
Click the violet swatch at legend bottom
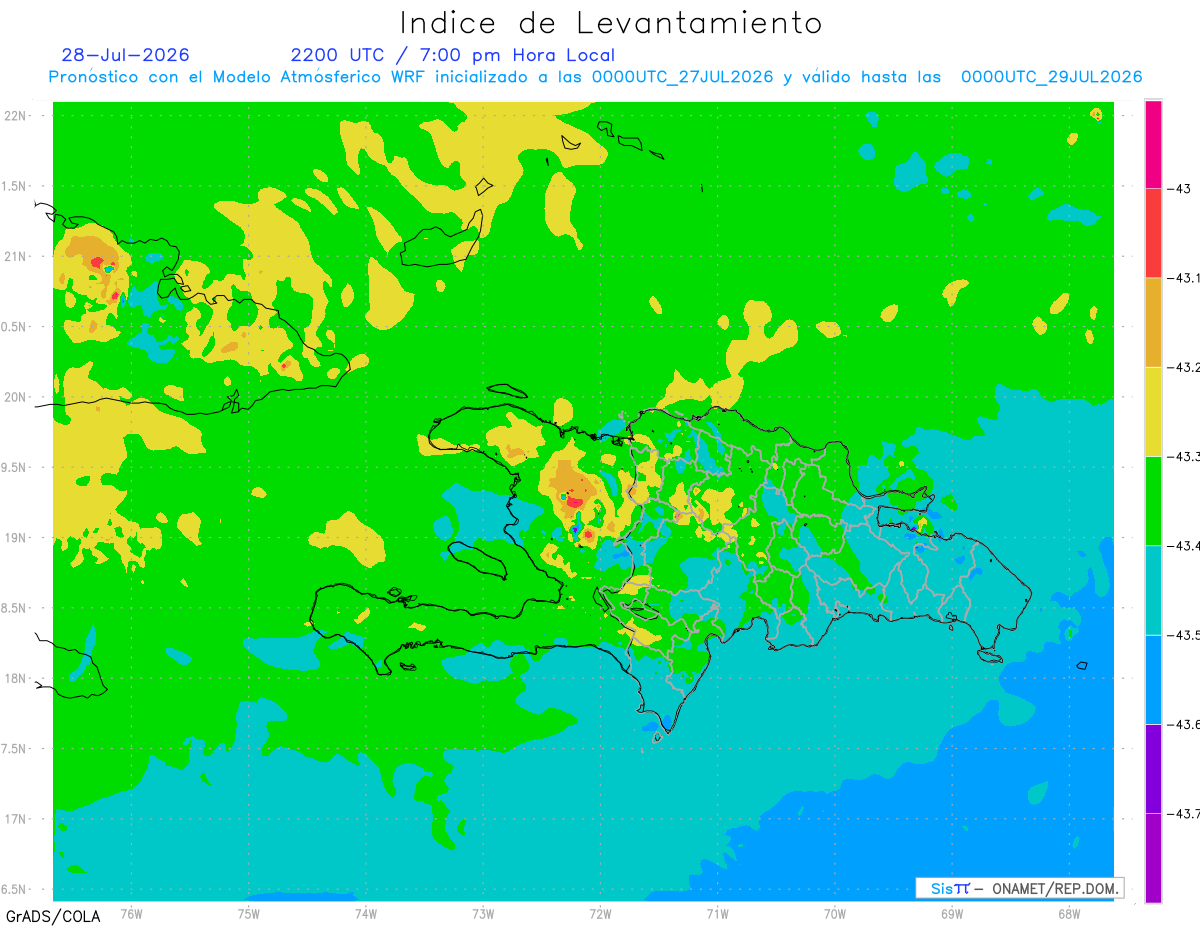pos(1153,857)
